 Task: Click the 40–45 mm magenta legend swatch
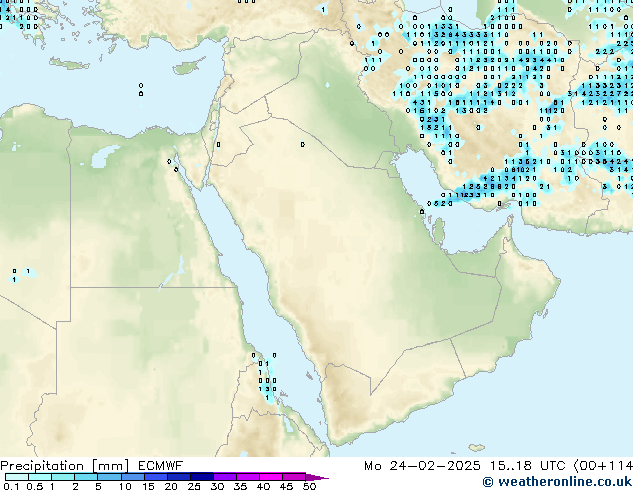(271, 477)
